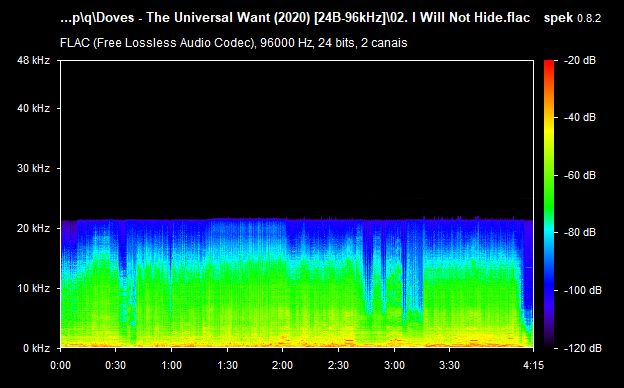Click the 0:30 time axis label
624x388 pixels.
(x=116, y=365)
